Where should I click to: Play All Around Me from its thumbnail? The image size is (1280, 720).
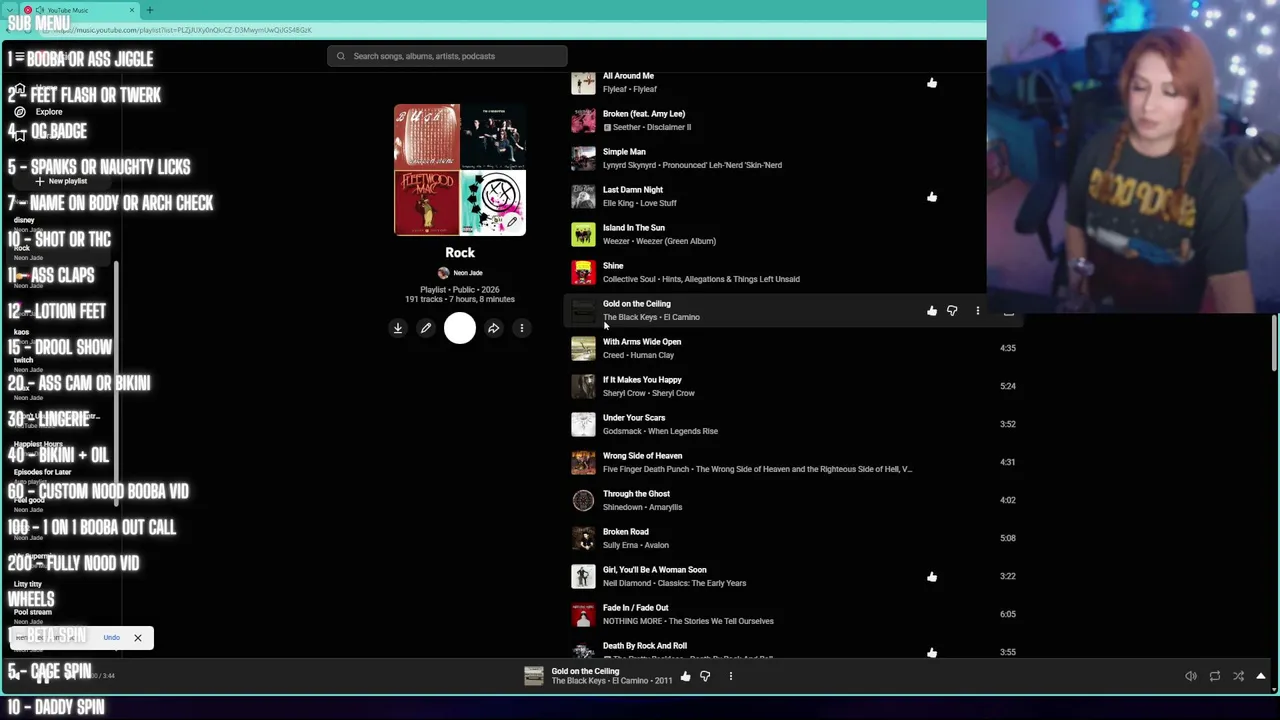(583, 83)
